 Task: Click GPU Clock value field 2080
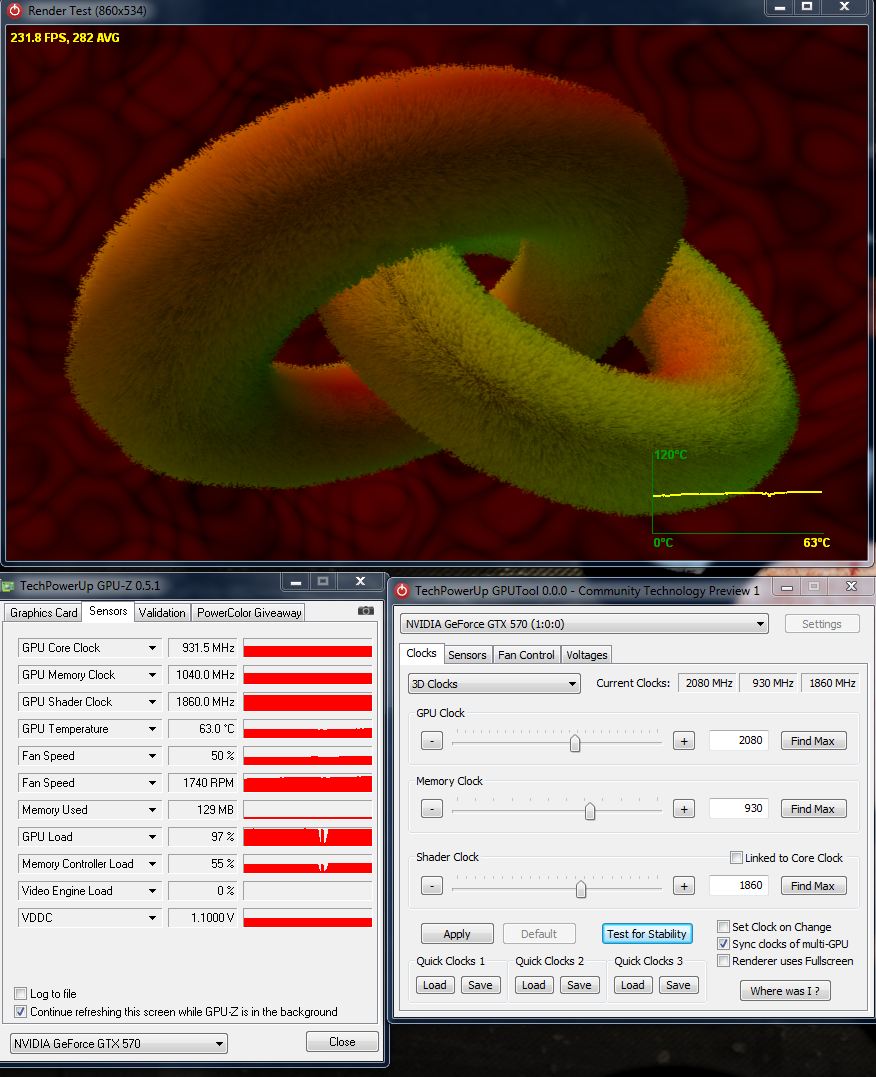(x=739, y=740)
